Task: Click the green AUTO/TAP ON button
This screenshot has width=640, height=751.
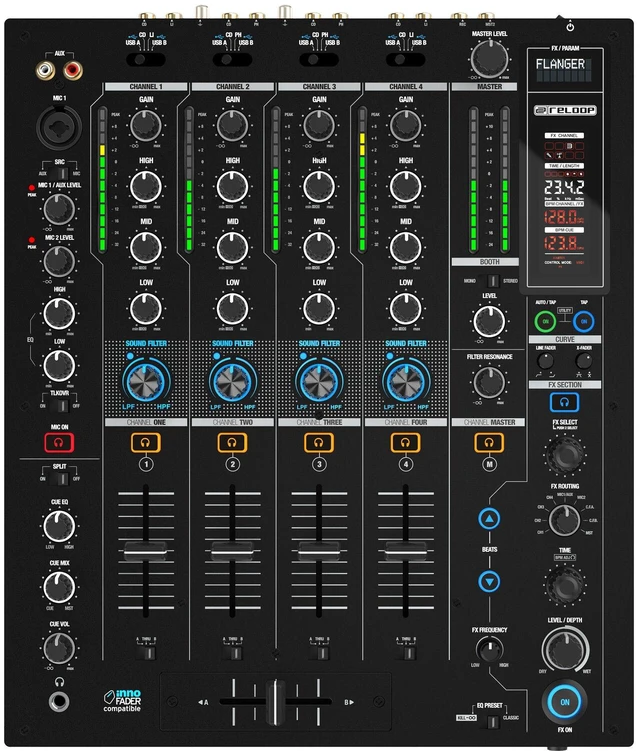Action: pyautogui.click(x=545, y=321)
